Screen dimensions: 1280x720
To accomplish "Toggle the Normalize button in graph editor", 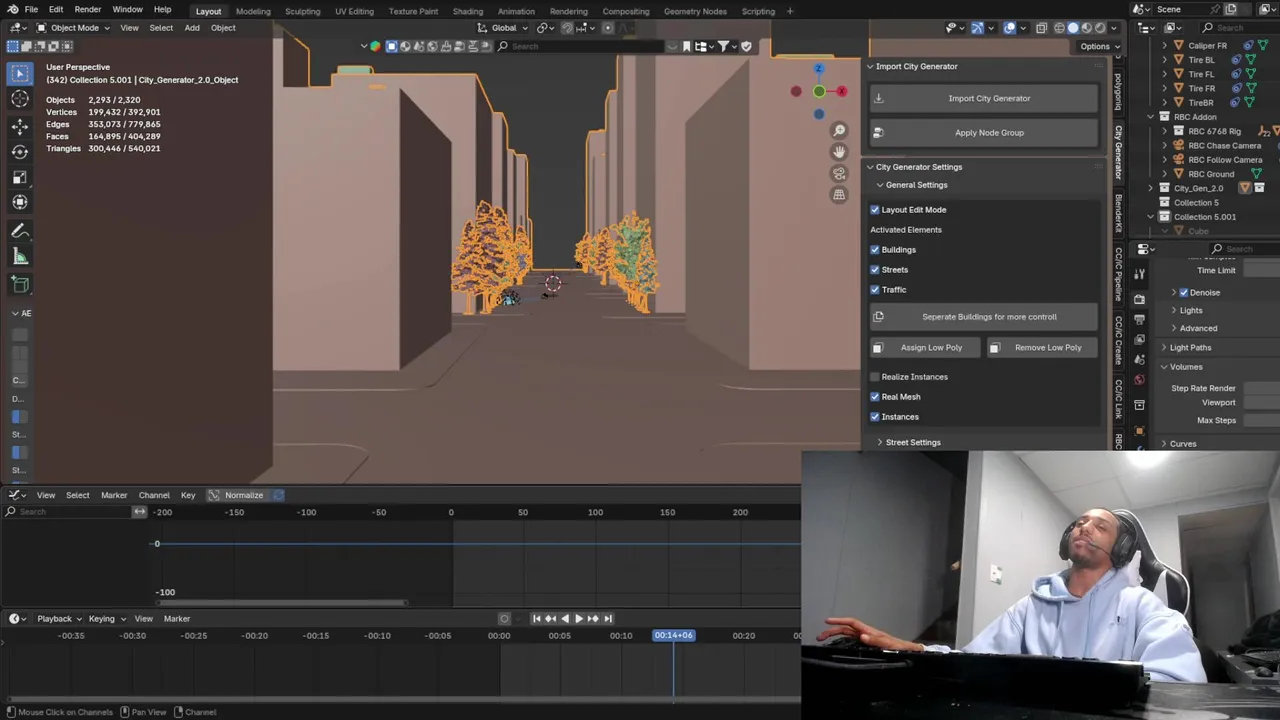I will click(237, 495).
